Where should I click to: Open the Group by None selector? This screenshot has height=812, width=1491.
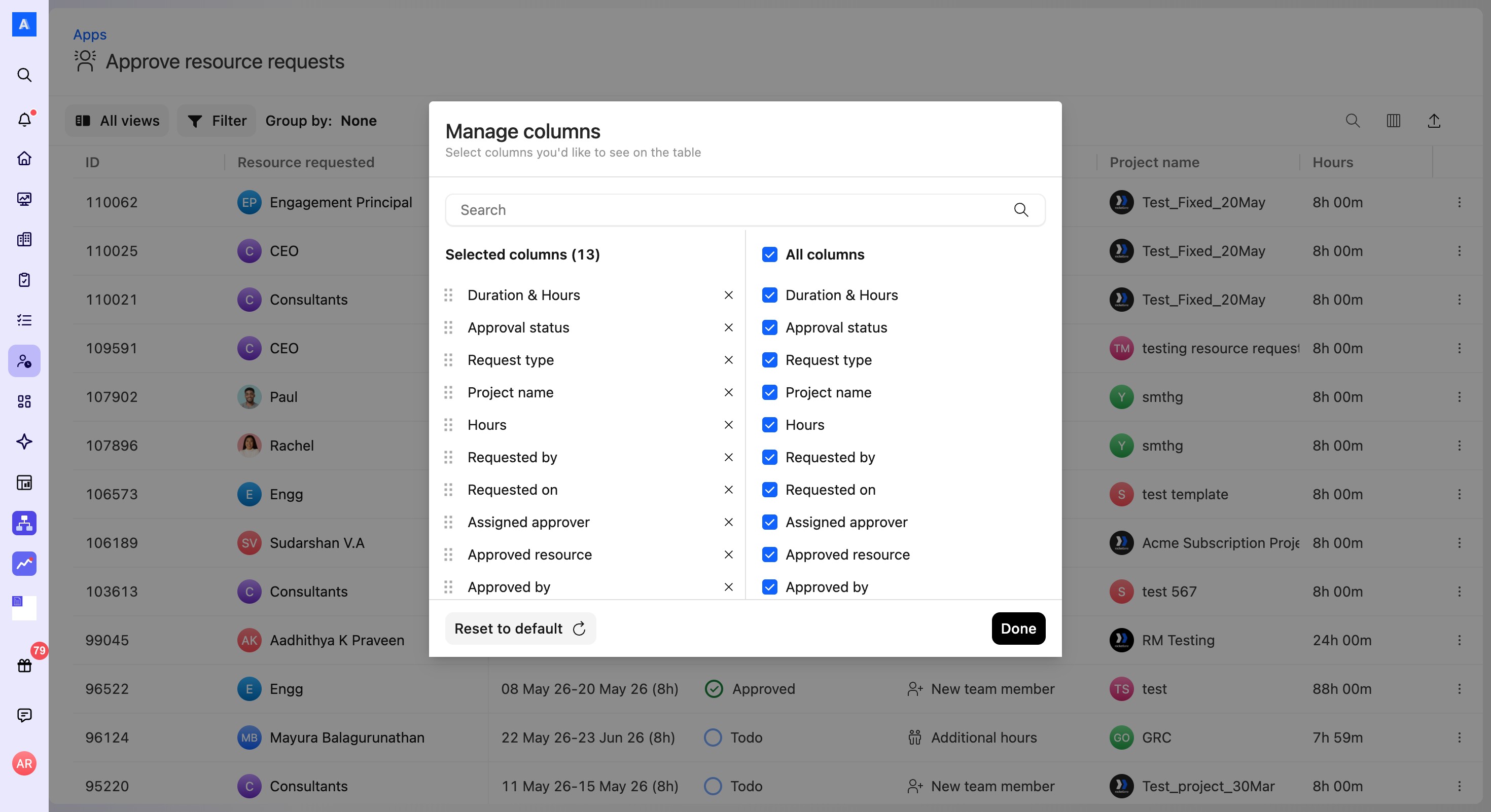[321, 120]
